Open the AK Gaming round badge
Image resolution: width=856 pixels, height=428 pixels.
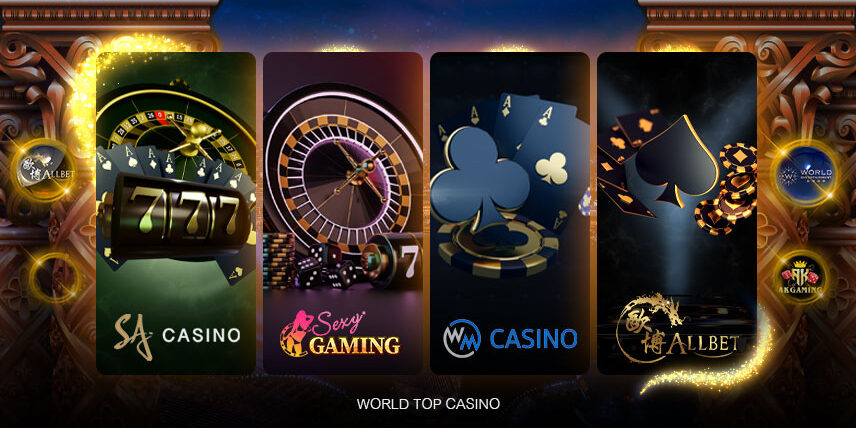(801, 278)
